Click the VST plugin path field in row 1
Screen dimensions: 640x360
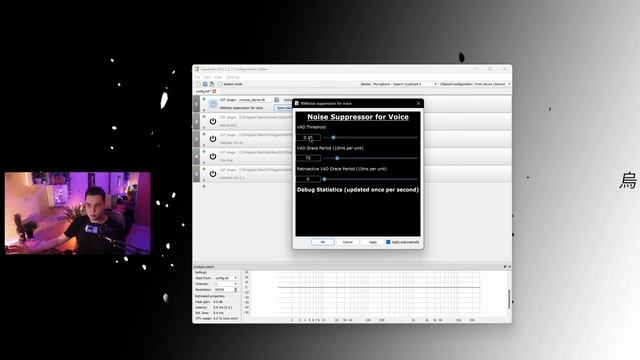[x=255, y=100]
